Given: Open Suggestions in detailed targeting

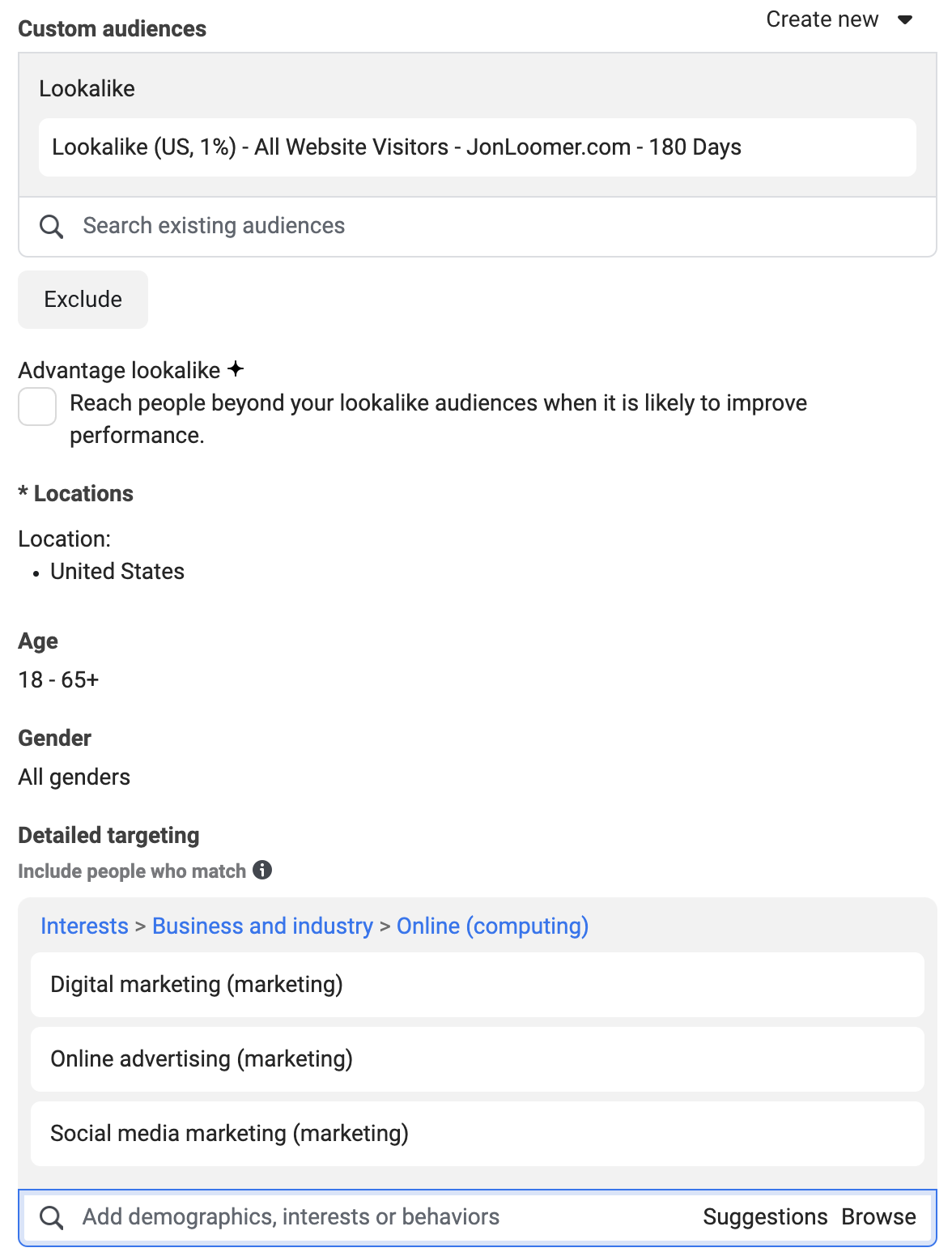Looking at the screenshot, I should point(765,1217).
